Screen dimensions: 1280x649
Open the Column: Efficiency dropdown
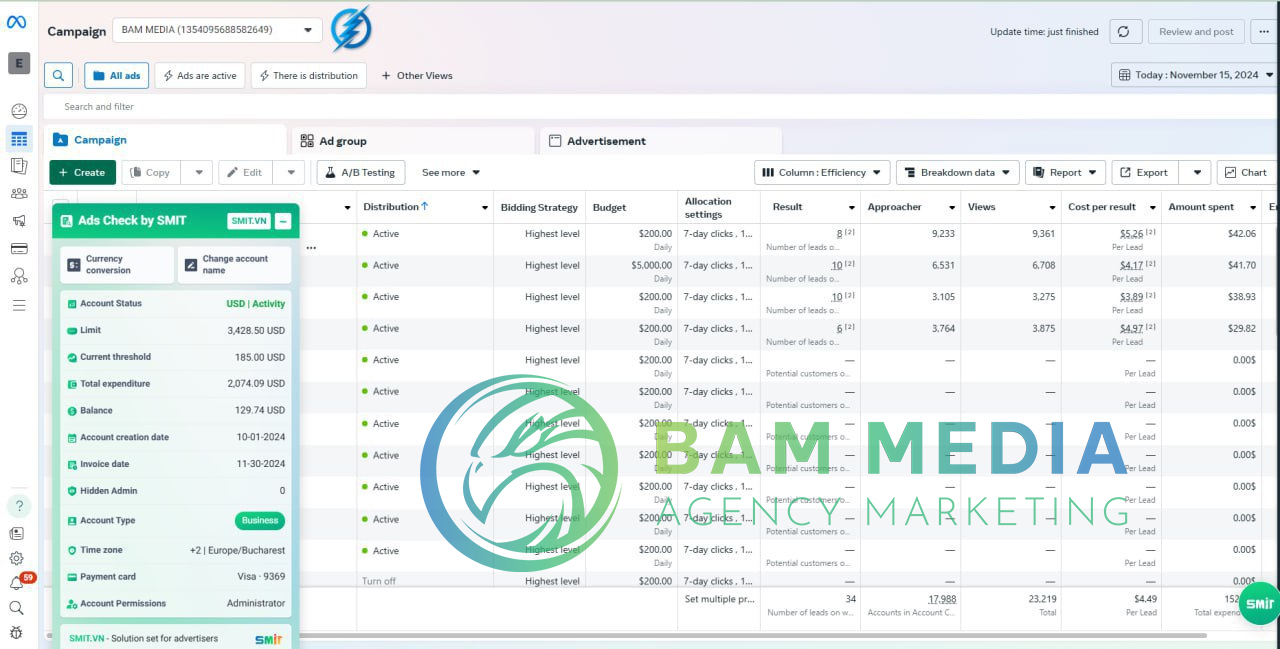click(822, 173)
